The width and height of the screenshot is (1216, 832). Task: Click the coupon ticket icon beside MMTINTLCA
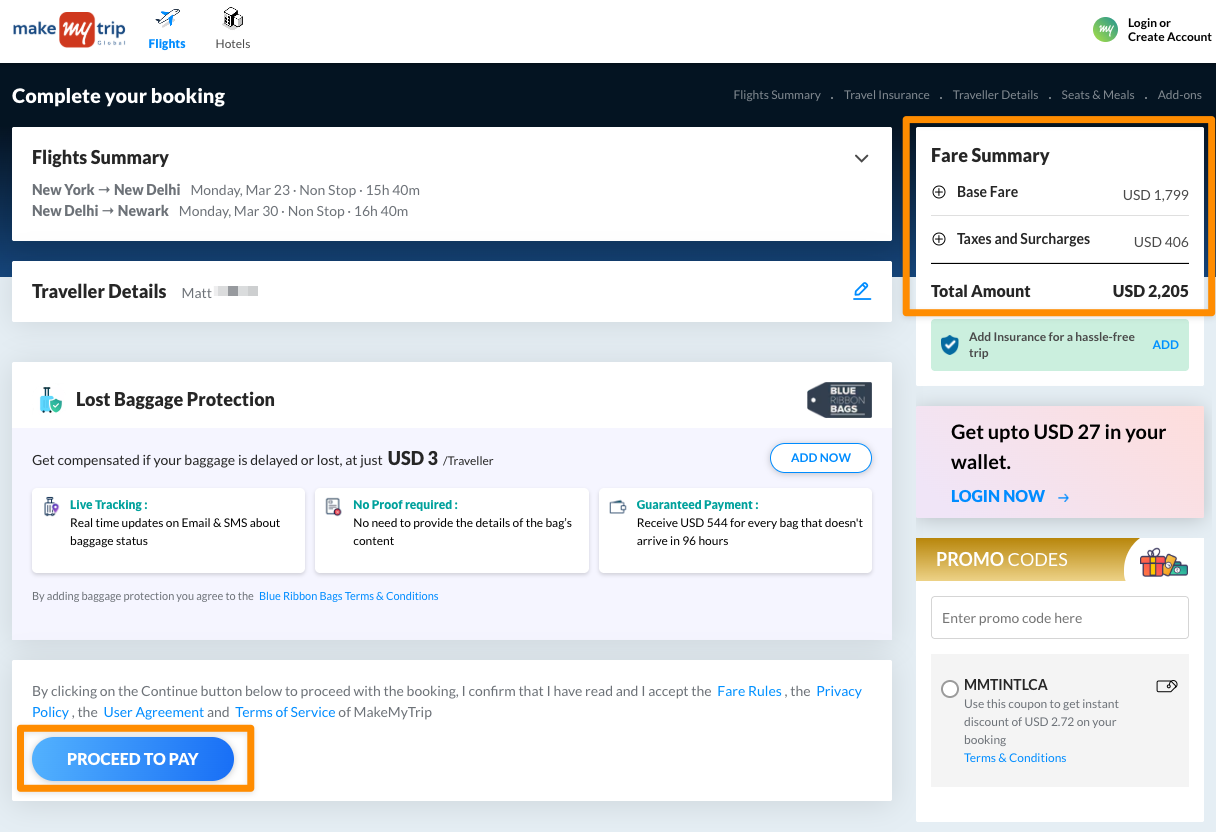click(x=1166, y=686)
